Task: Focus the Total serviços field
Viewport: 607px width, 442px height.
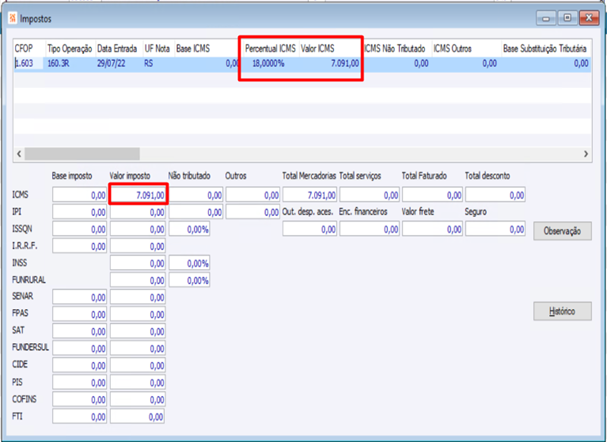Action: [369, 195]
